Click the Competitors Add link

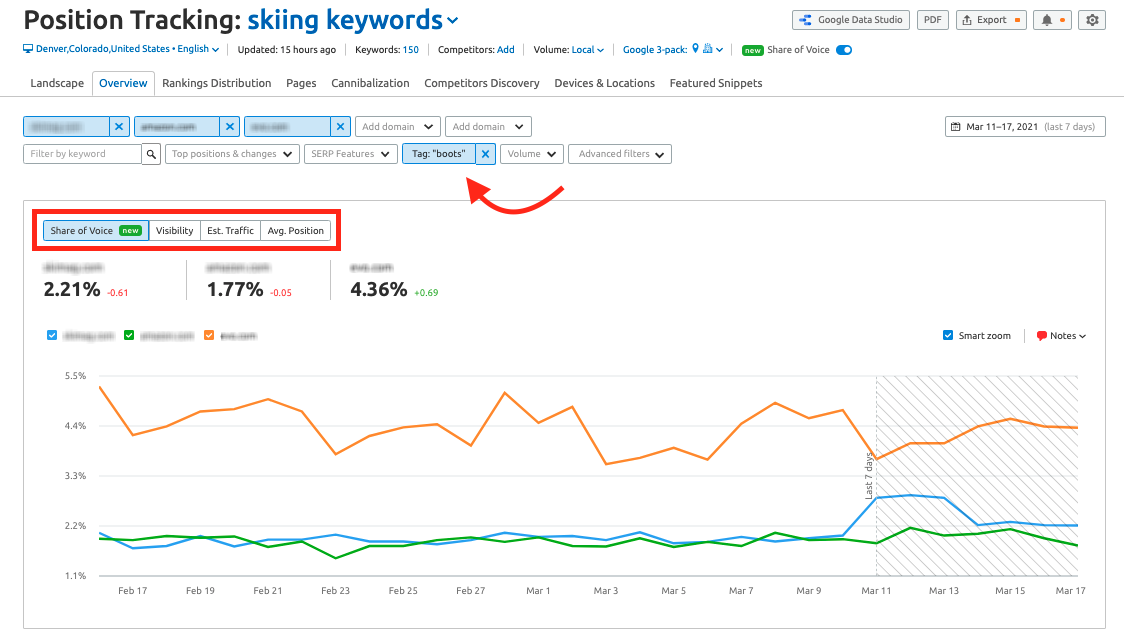(505, 49)
